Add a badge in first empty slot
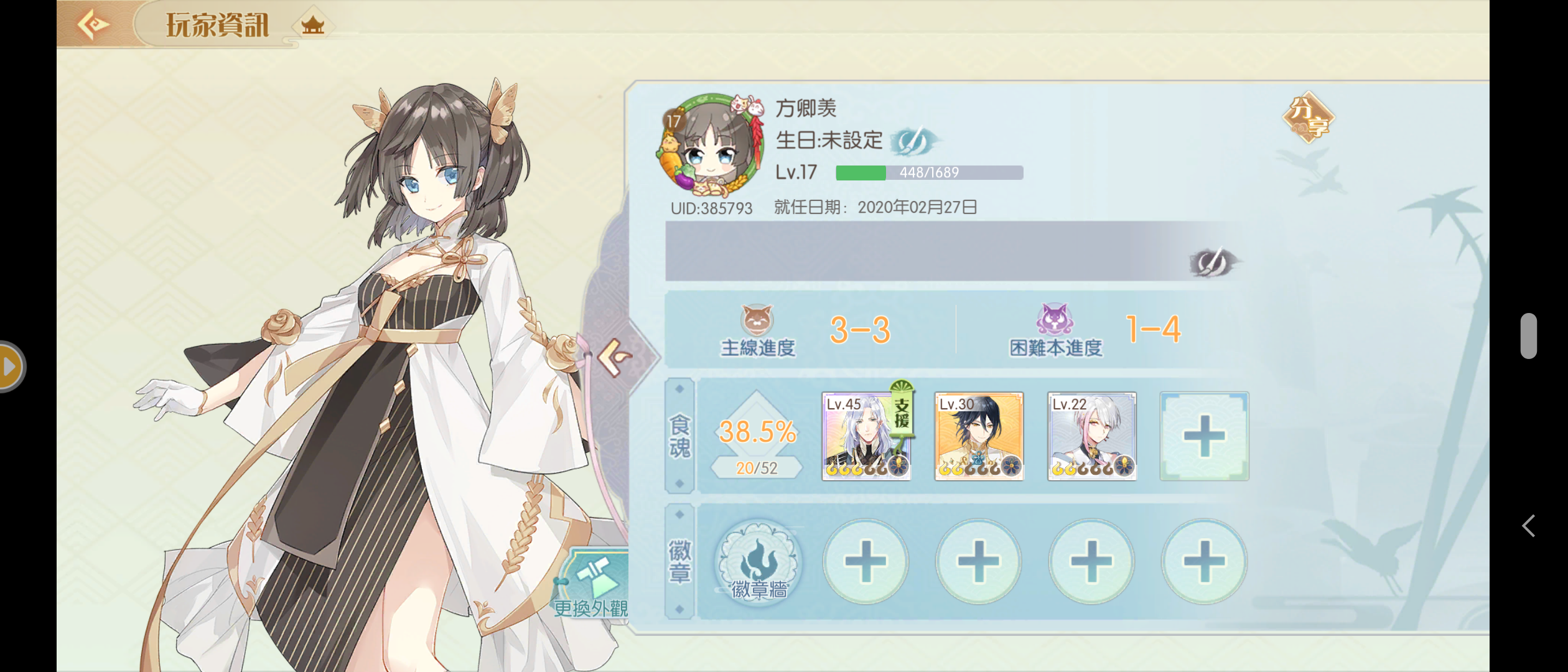The width and height of the screenshot is (1568, 672). (x=866, y=561)
